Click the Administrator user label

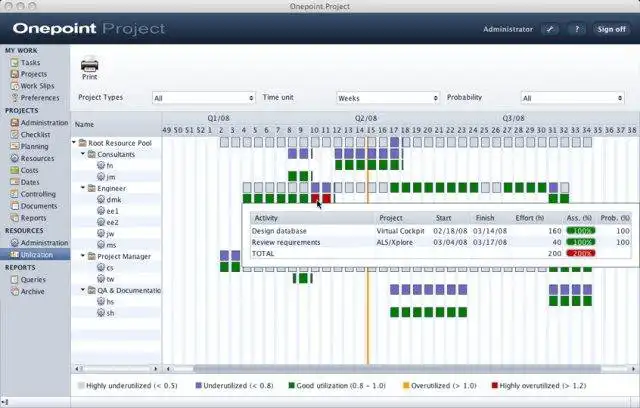click(x=508, y=29)
